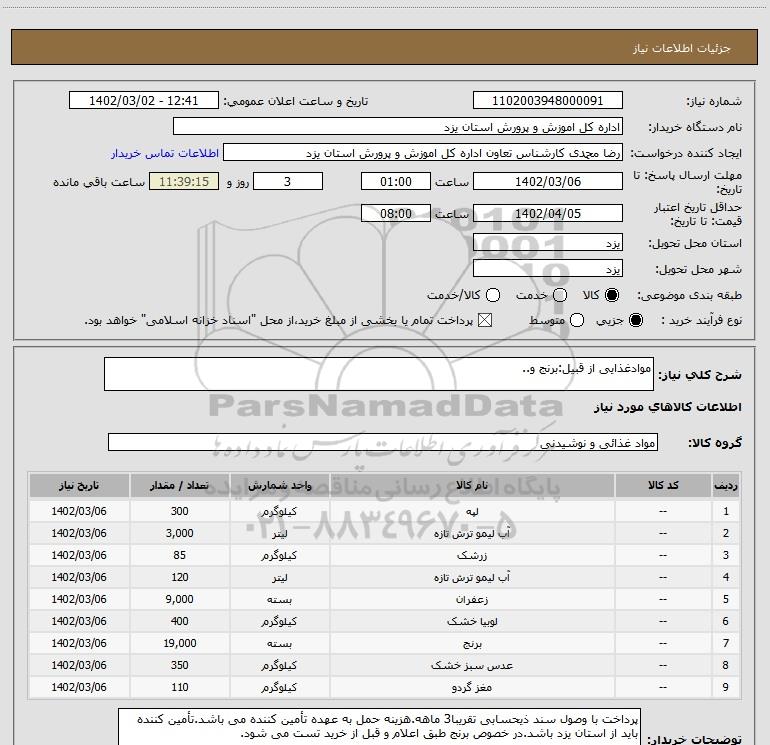Click the quantity 300 cell for لپه
Viewport: 770px width, 745px height.
point(179,511)
